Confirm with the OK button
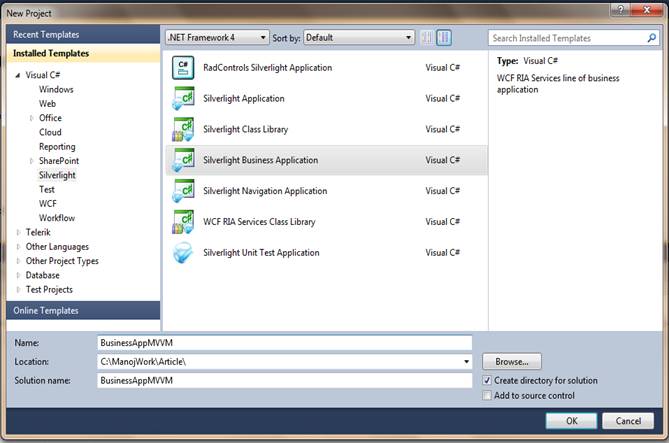Viewport: 669px width, 443px height. click(x=571, y=421)
